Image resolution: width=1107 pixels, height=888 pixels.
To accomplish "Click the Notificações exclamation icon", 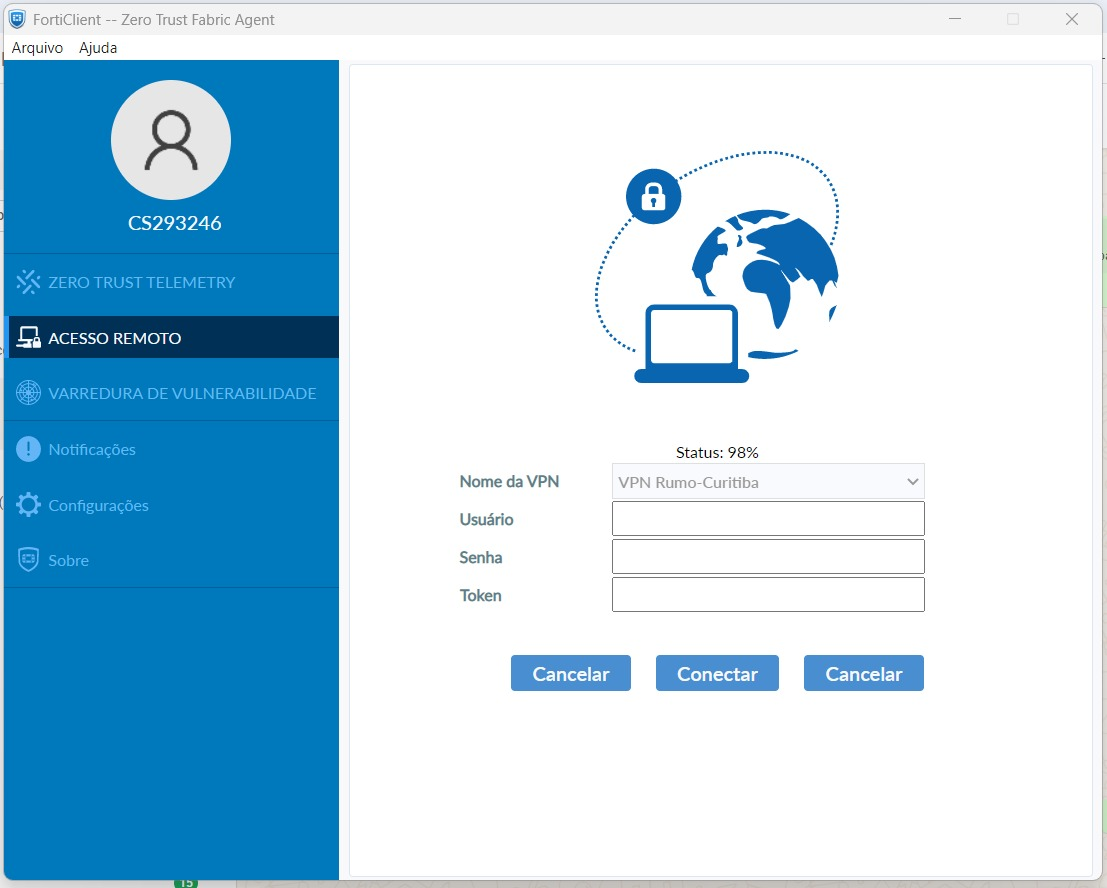I will tap(28, 449).
